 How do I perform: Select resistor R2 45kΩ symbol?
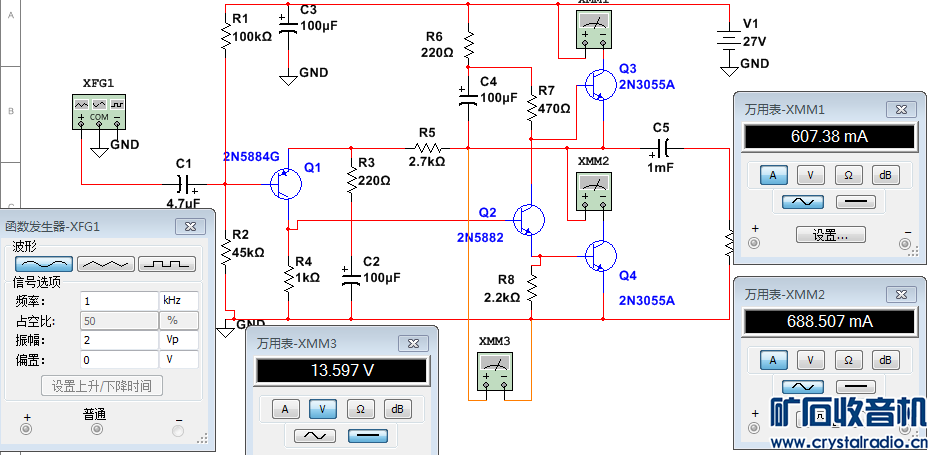point(225,251)
